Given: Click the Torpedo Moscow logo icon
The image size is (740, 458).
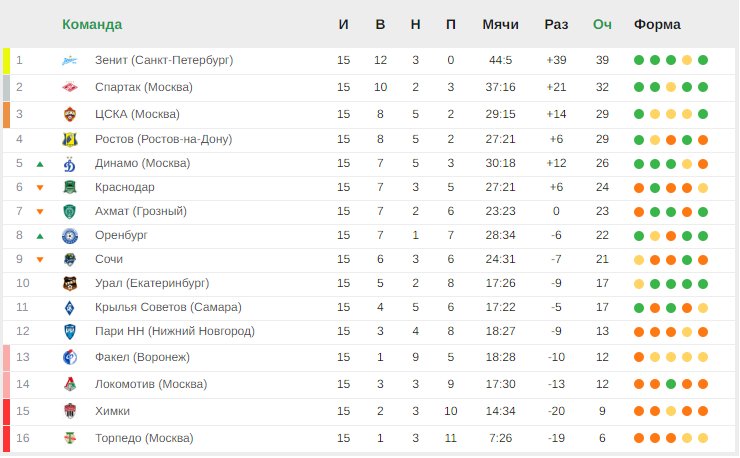Looking at the screenshot, I should pyautogui.click(x=70, y=438).
